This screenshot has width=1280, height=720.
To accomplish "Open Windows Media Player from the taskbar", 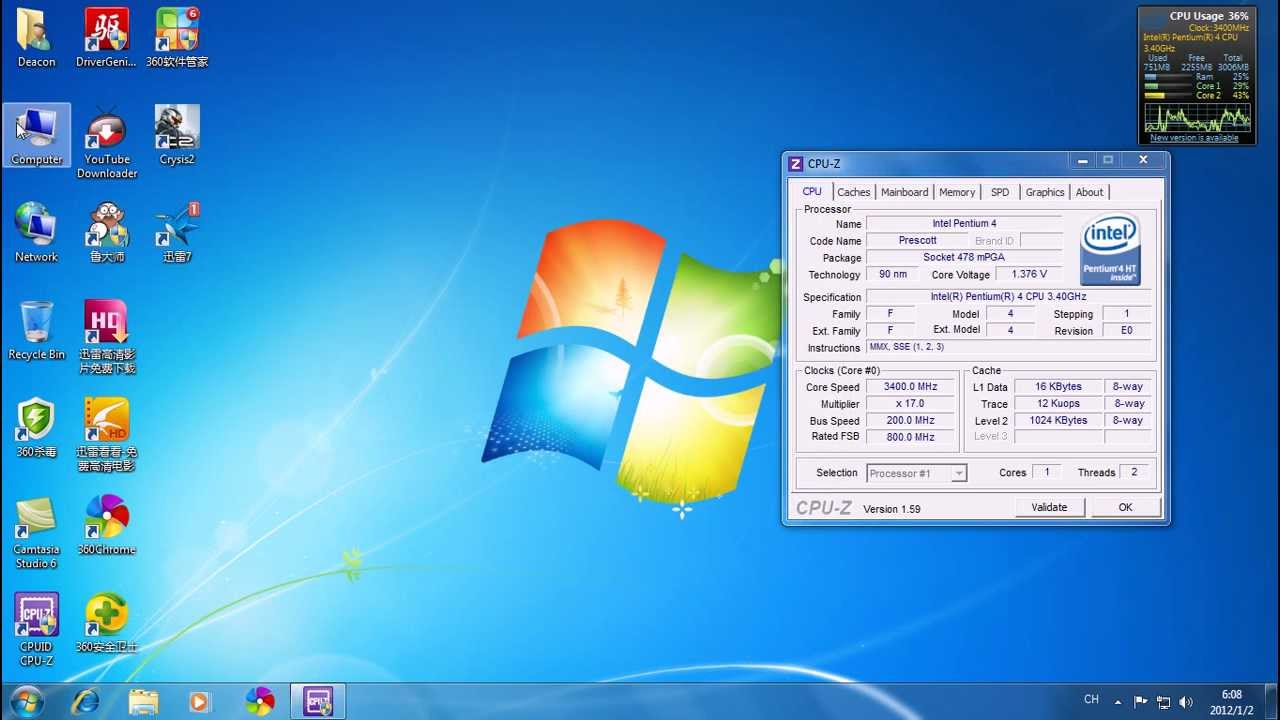I will (x=201, y=701).
